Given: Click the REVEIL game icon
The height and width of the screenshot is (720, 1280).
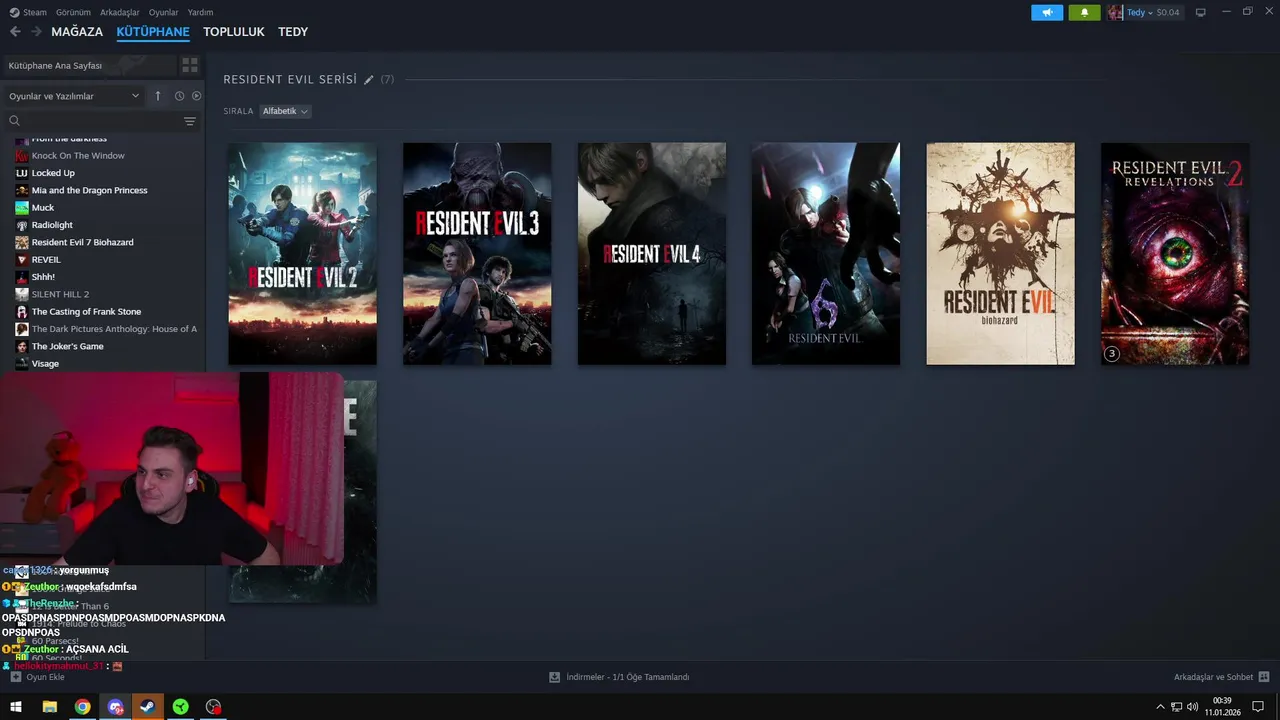Looking at the screenshot, I should pyautogui.click(x=22, y=260).
